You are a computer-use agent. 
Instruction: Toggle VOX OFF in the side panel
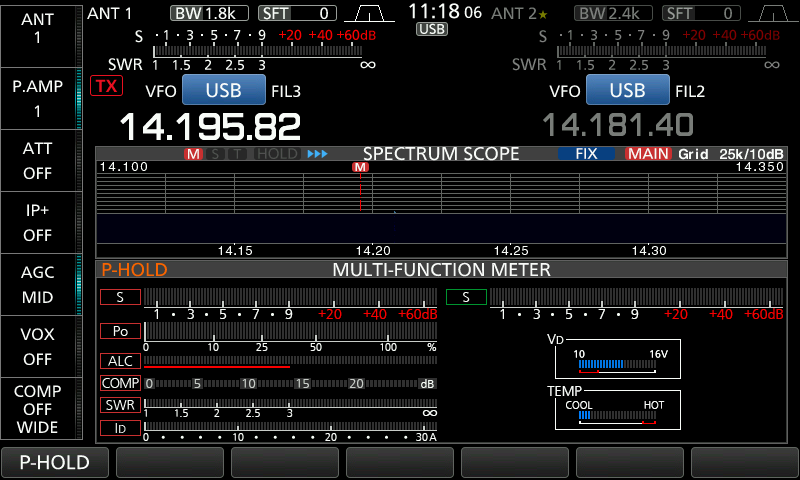[x=38, y=346]
